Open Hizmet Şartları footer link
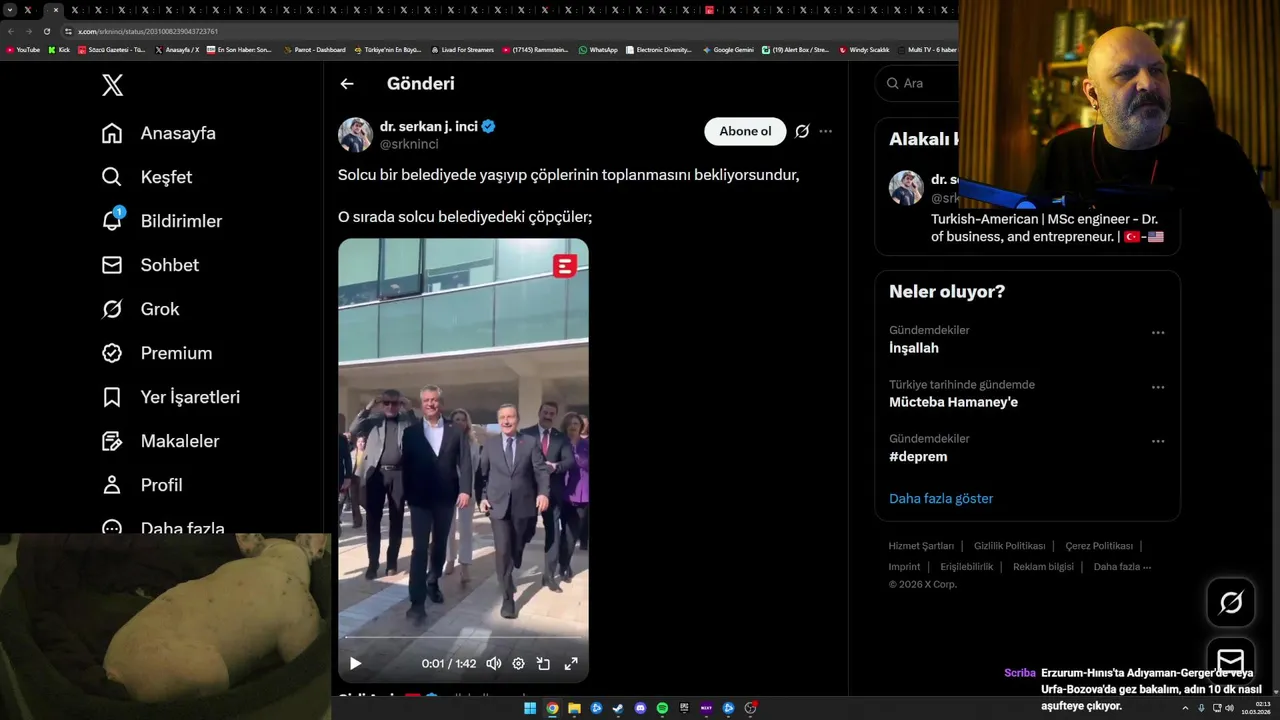 pyautogui.click(x=921, y=546)
